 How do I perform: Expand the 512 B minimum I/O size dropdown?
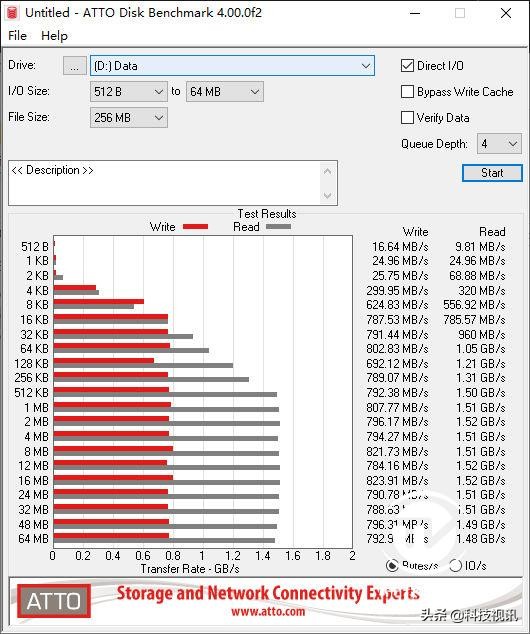pos(129,92)
